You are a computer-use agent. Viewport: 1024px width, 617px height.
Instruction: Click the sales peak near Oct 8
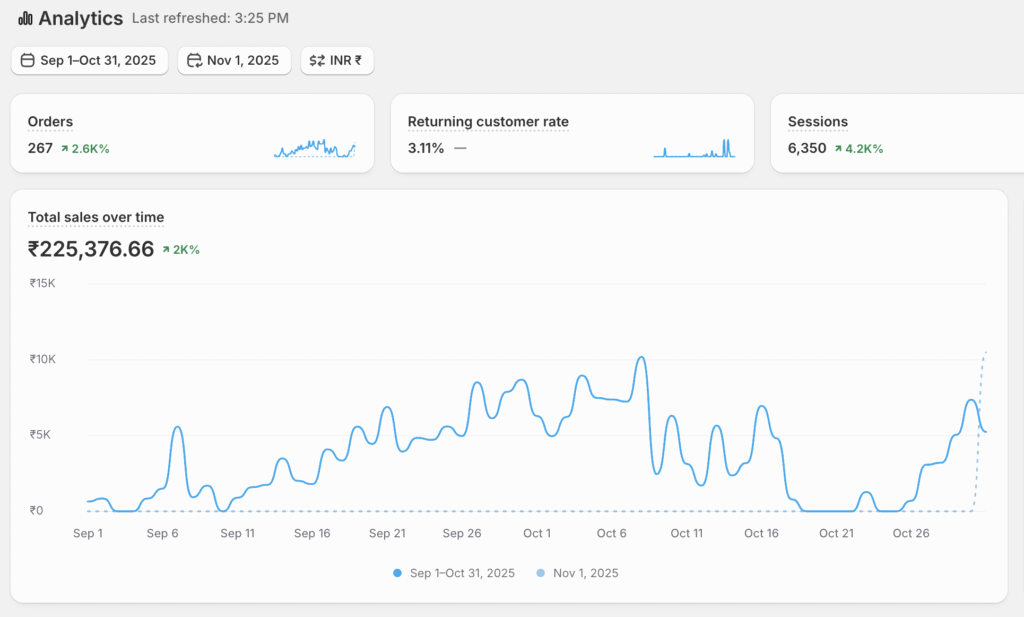click(641, 358)
